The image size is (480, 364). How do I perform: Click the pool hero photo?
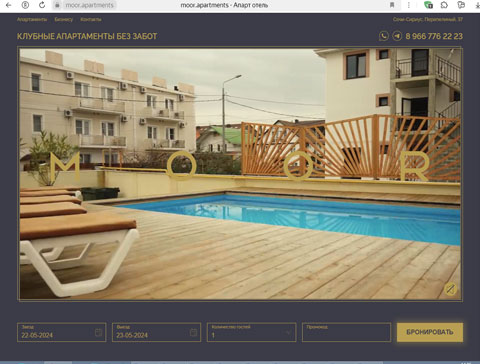[x=240, y=174]
